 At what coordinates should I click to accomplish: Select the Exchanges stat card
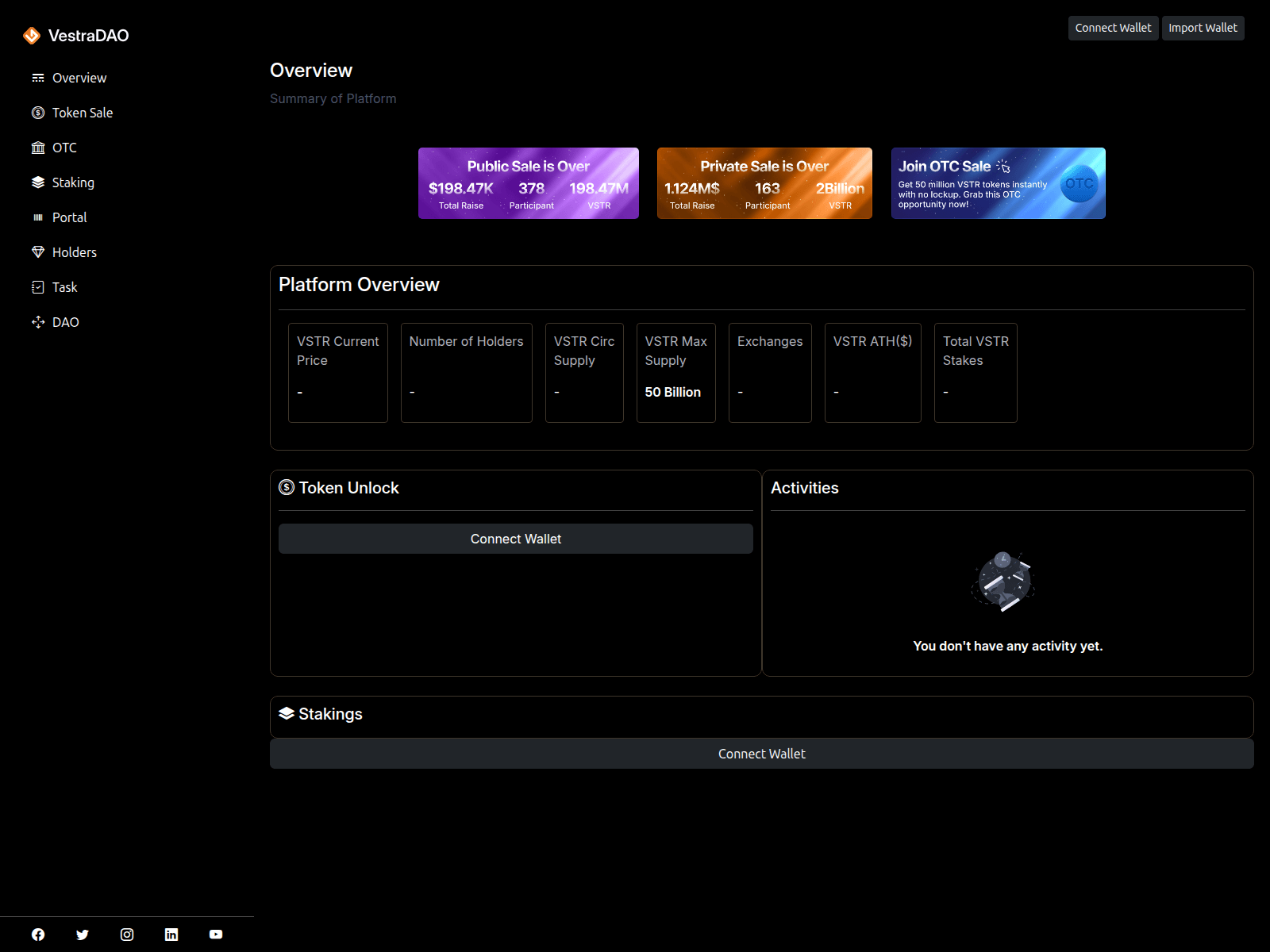tap(770, 373)
